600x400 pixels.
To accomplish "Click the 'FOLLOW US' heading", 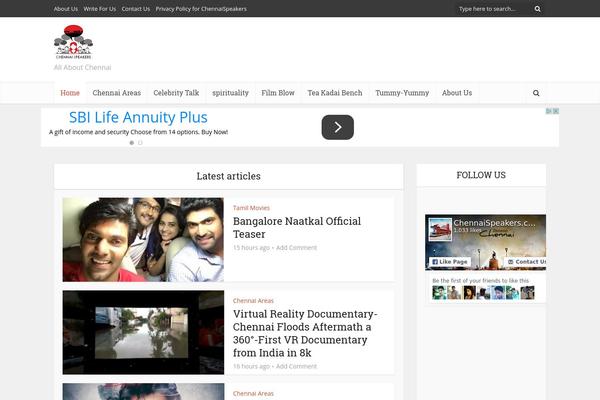I will [x=481, y=175].
